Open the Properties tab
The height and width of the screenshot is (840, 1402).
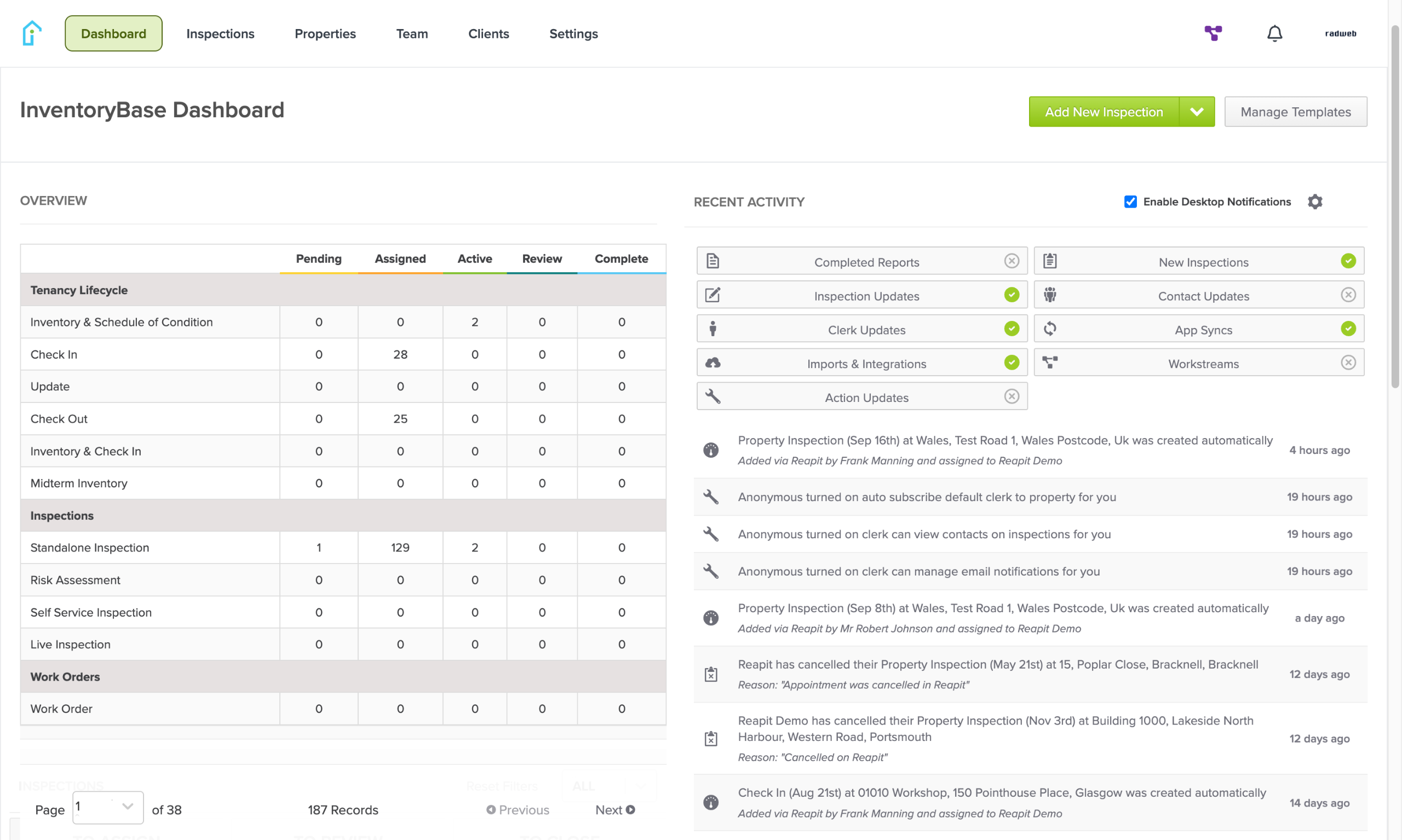pos(325,33)
